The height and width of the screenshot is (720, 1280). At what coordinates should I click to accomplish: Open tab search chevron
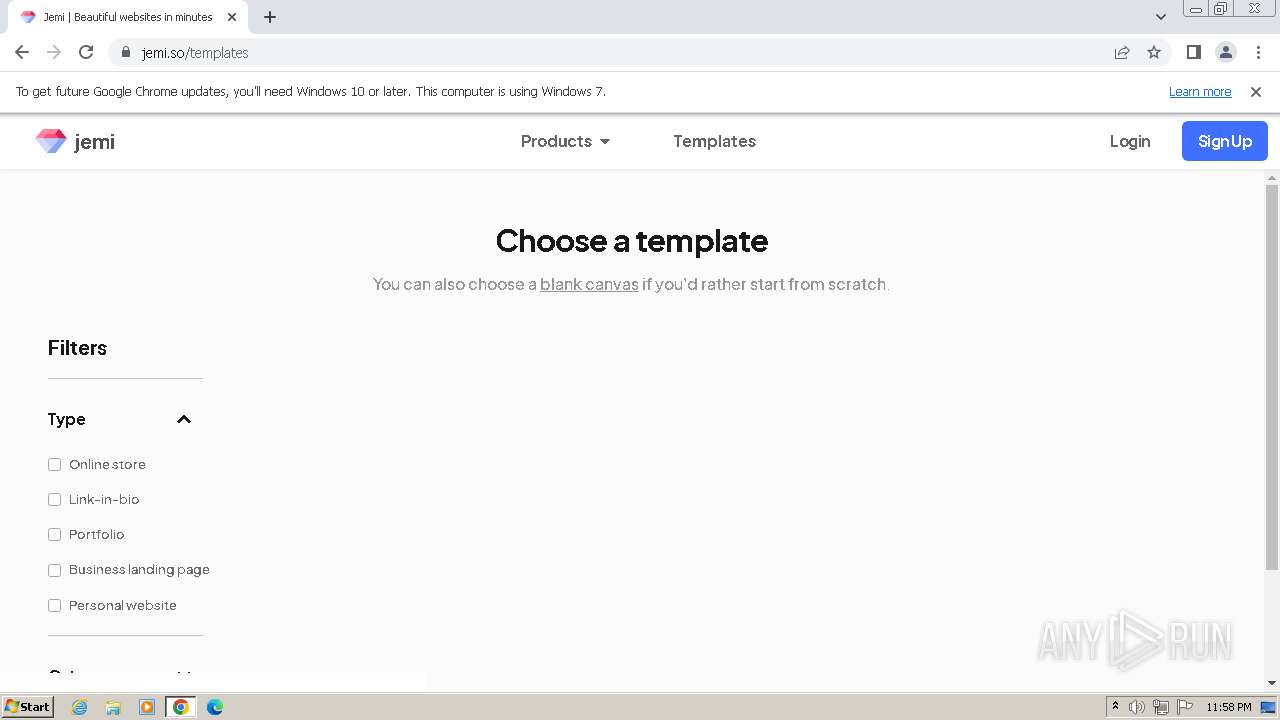coord(1161,17)
